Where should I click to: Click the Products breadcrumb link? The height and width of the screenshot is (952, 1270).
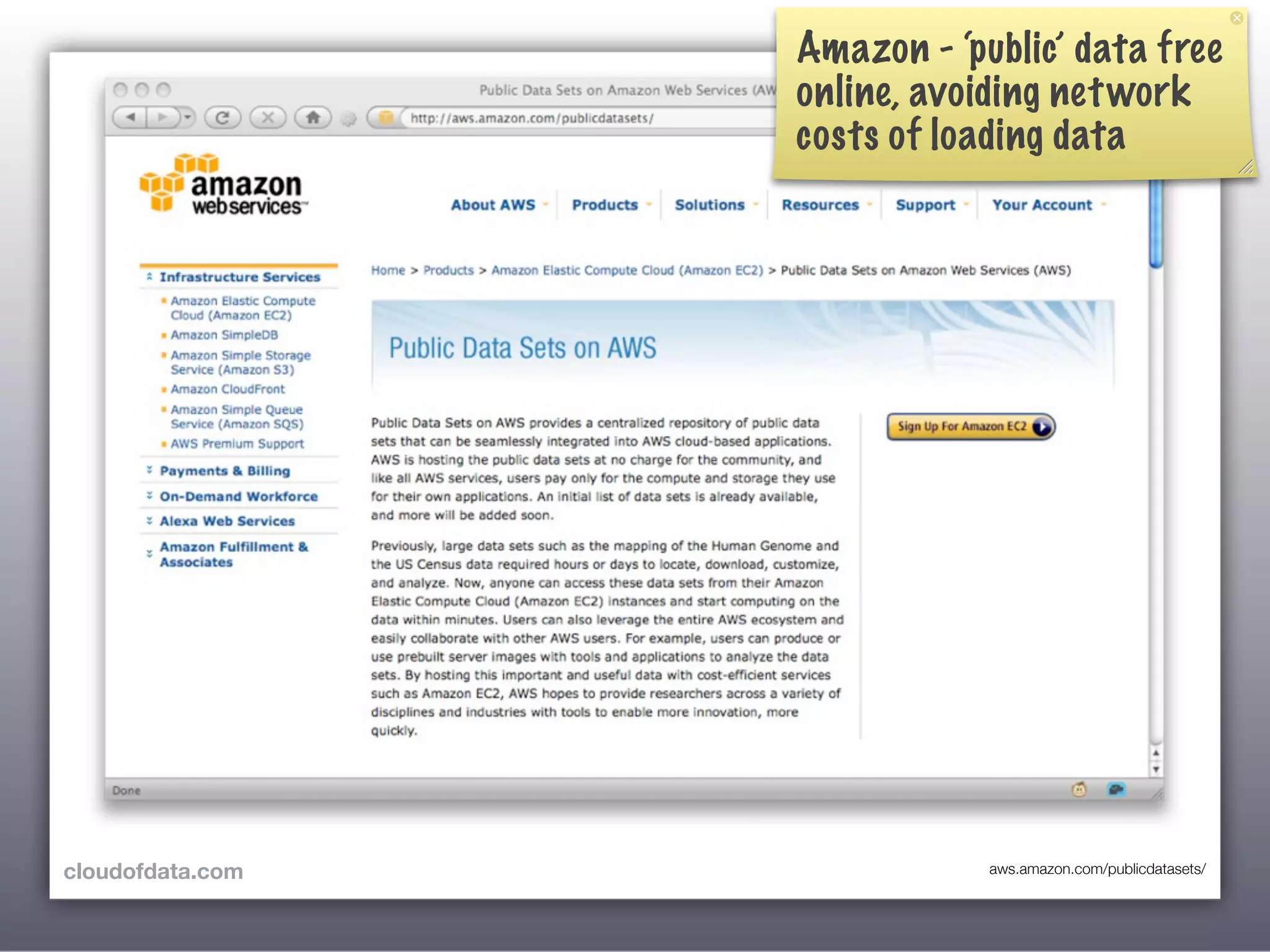coord(448,270)
